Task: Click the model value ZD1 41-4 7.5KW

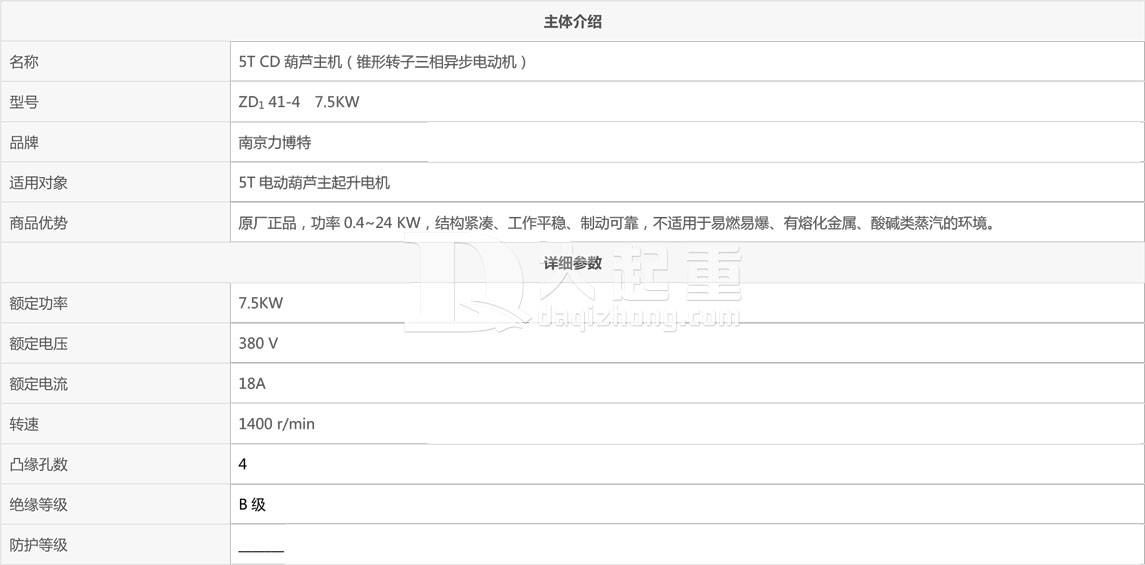Action: click(x=299, y=103)
